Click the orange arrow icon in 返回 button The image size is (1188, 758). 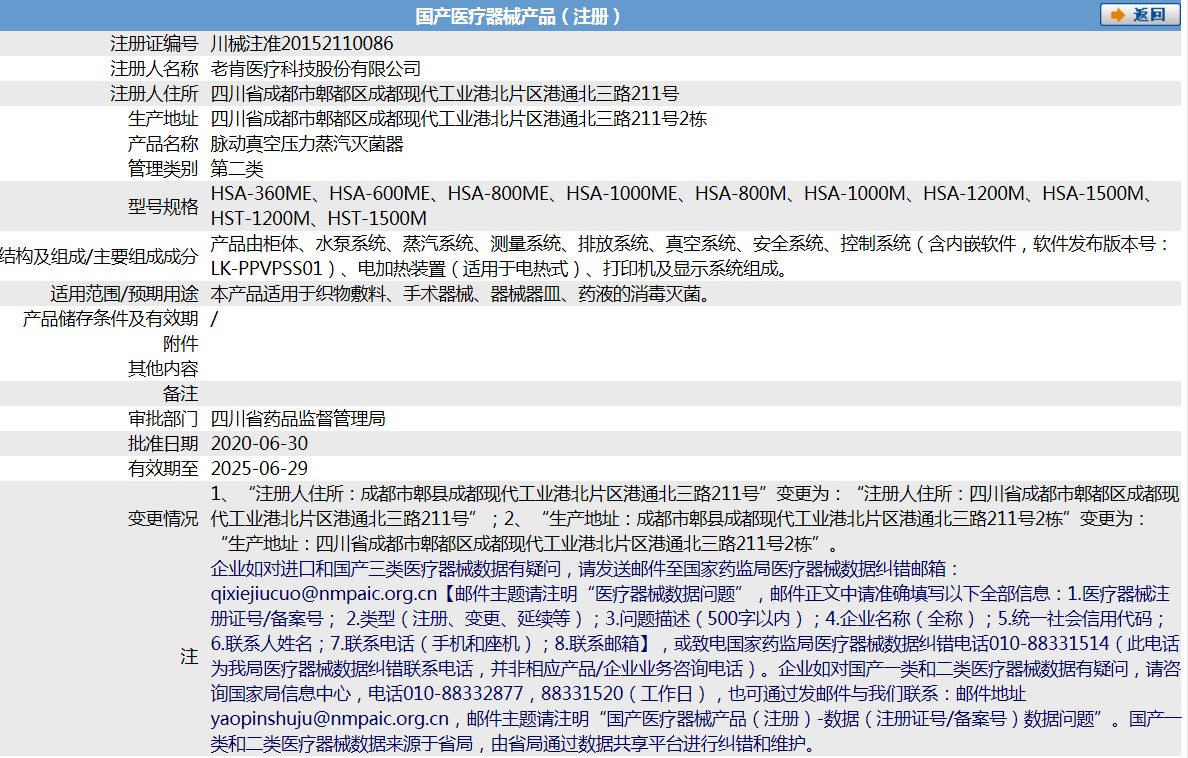(1118, 15)
